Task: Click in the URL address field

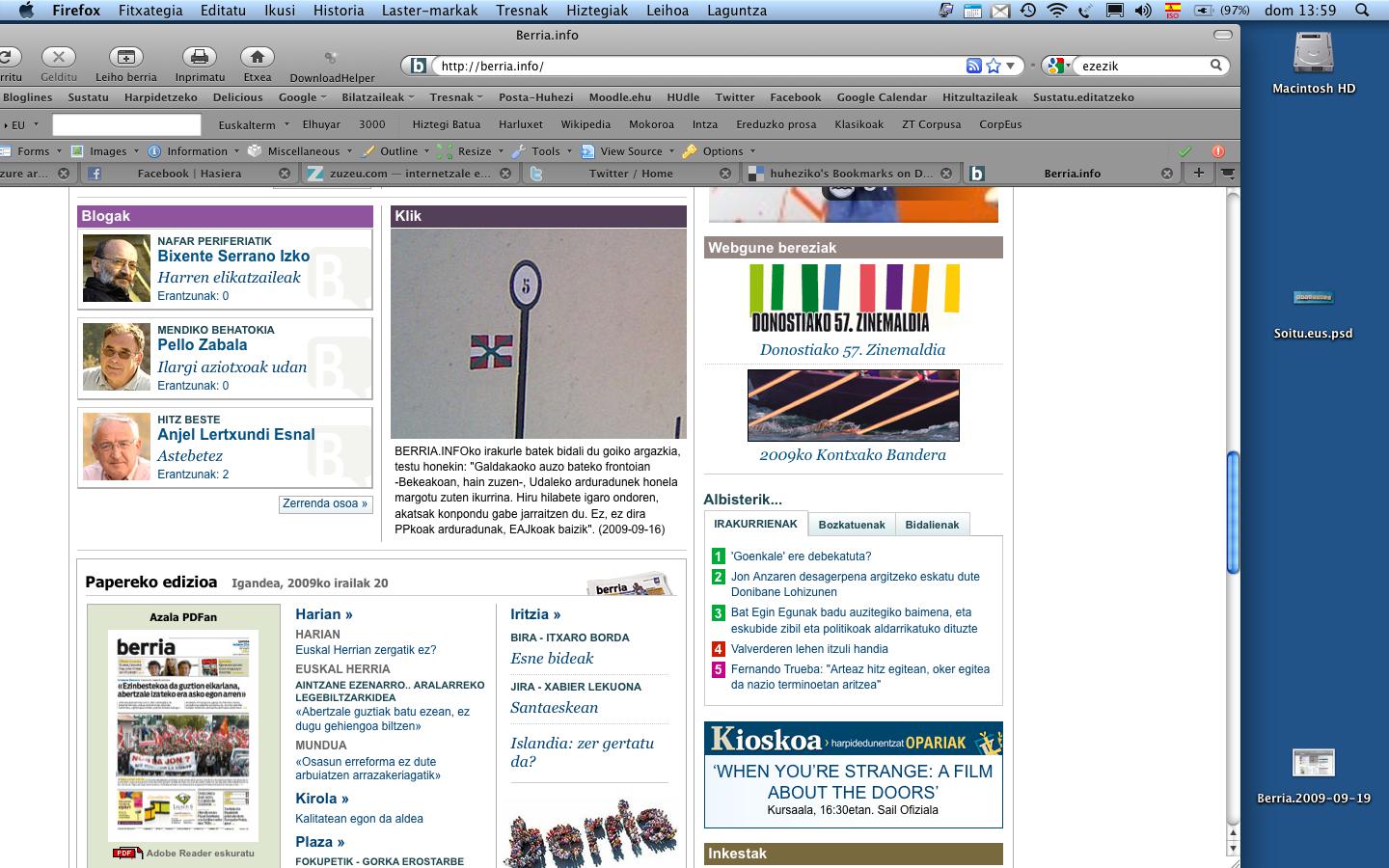Action: click(x=699, y=66)
